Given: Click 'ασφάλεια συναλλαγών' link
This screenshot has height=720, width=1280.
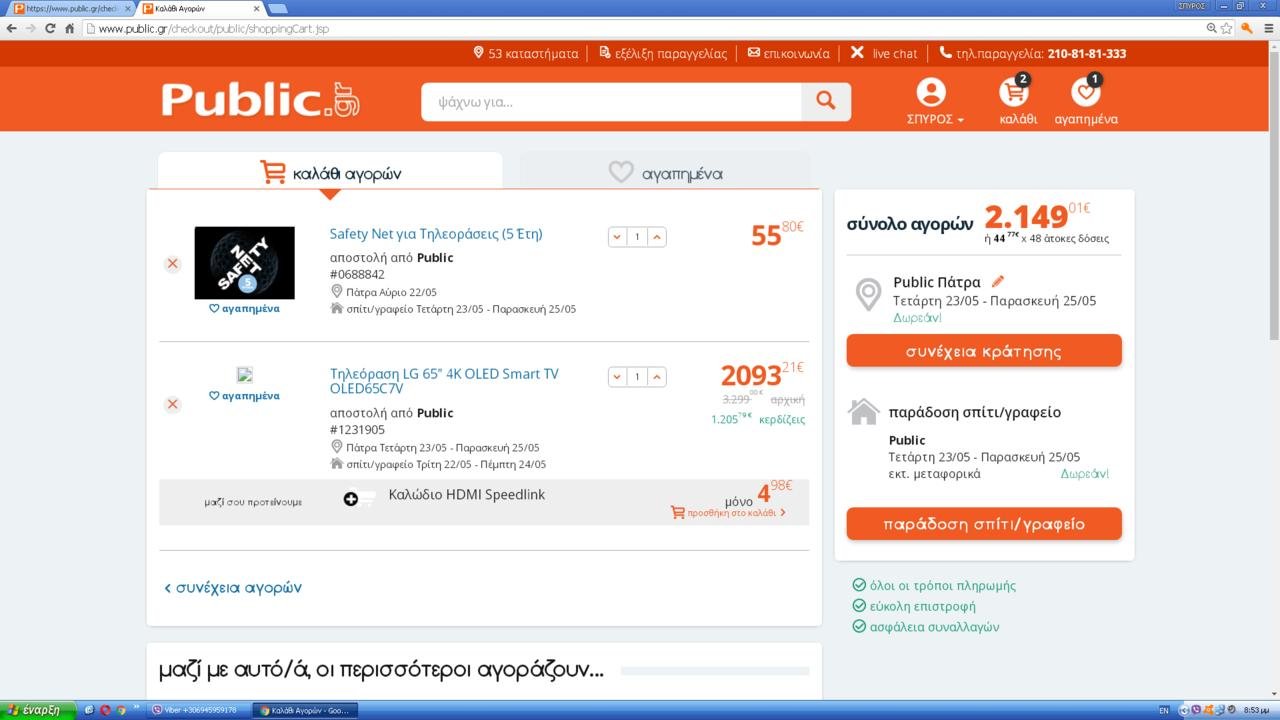Looking at the screenshot, I should (x=925, y=627).
